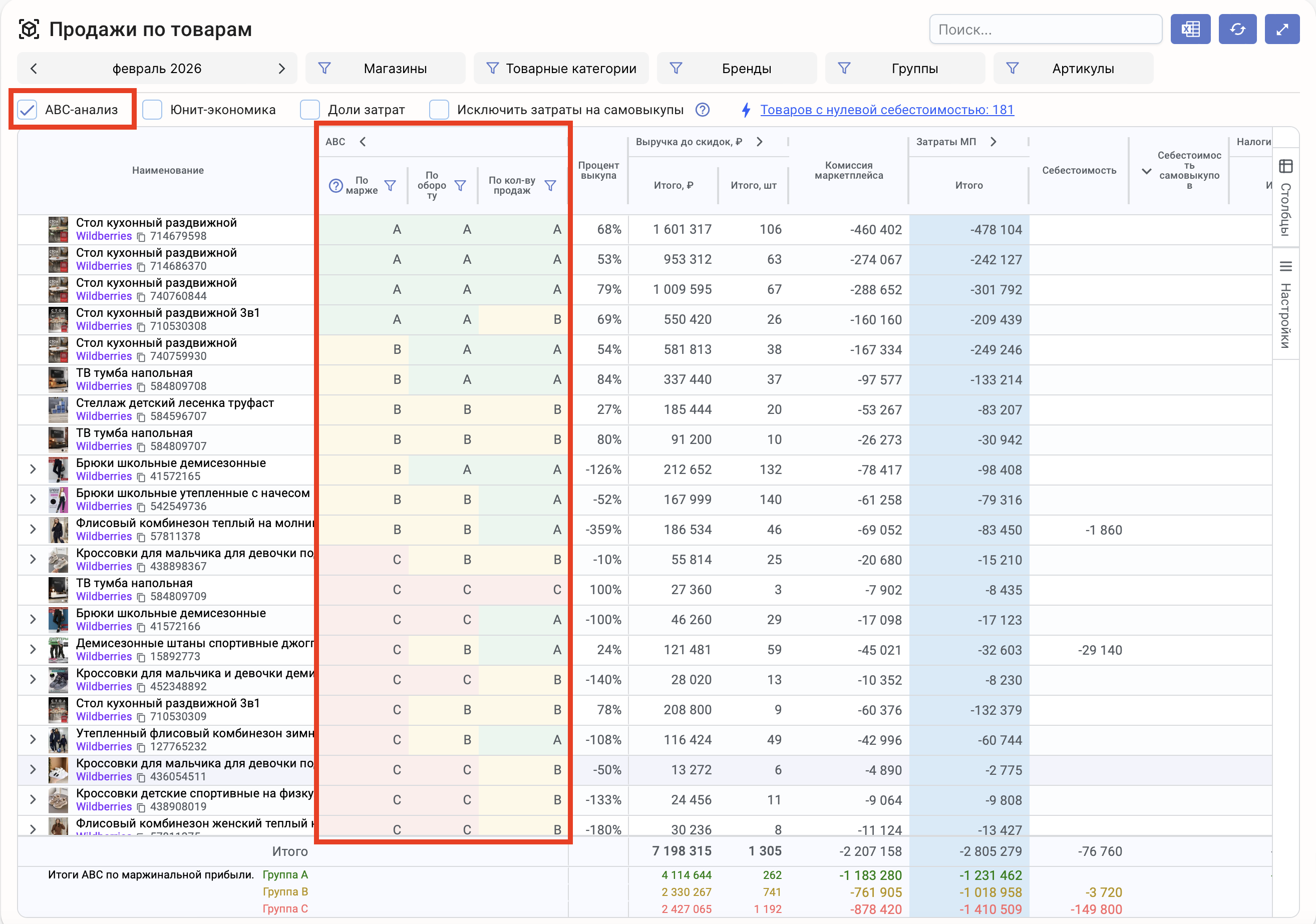1316x924 pixels.
Task: Click help icon next to Исключить затраты на самовыкупы
Action: coord(702,110)
